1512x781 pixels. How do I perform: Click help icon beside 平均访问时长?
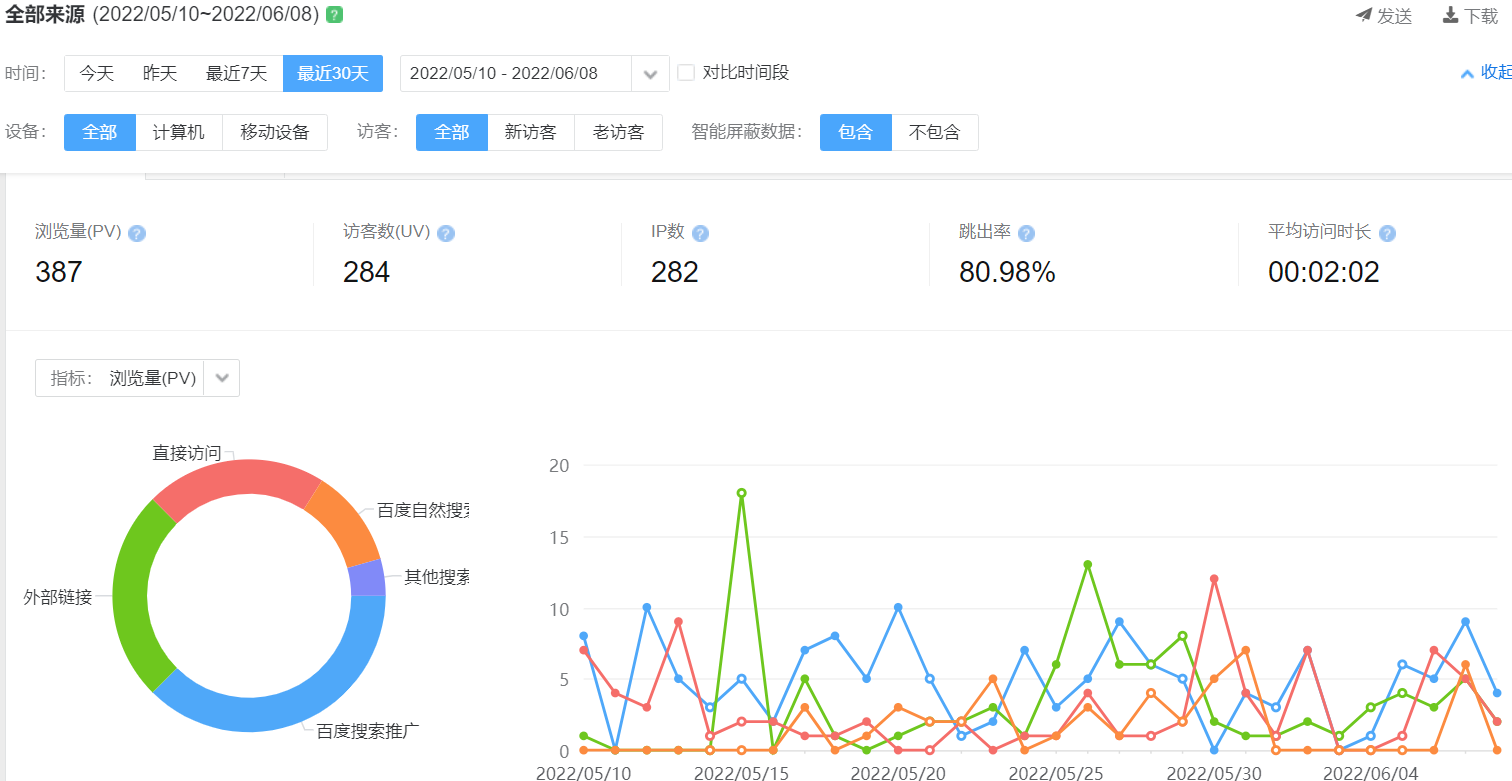coord(1387,233)
